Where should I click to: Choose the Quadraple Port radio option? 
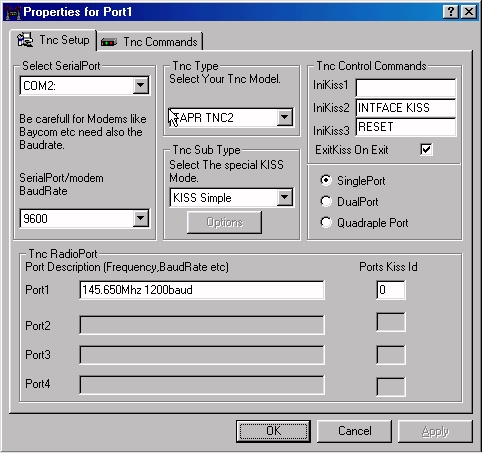click(x=326, y=222)
